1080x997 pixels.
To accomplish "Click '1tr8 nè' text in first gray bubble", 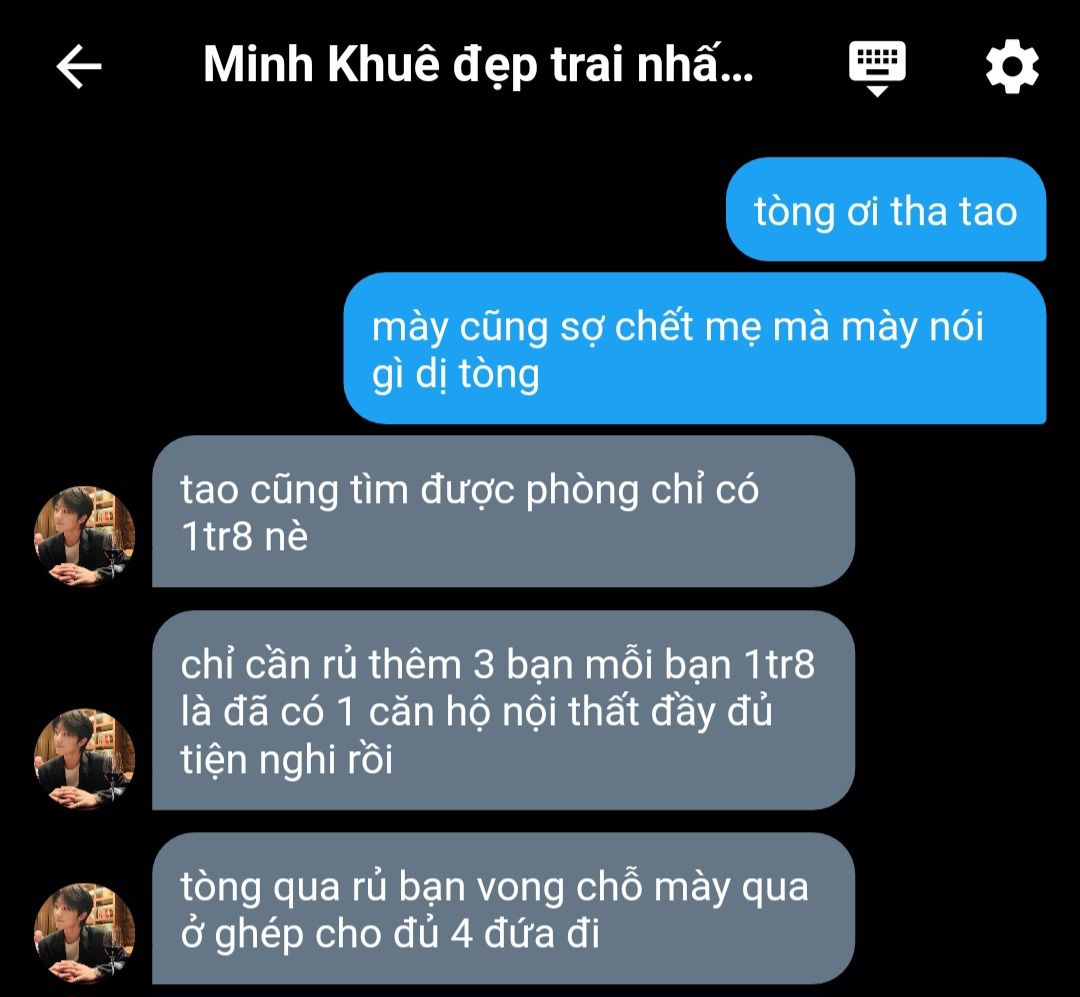I will point(244,536).
